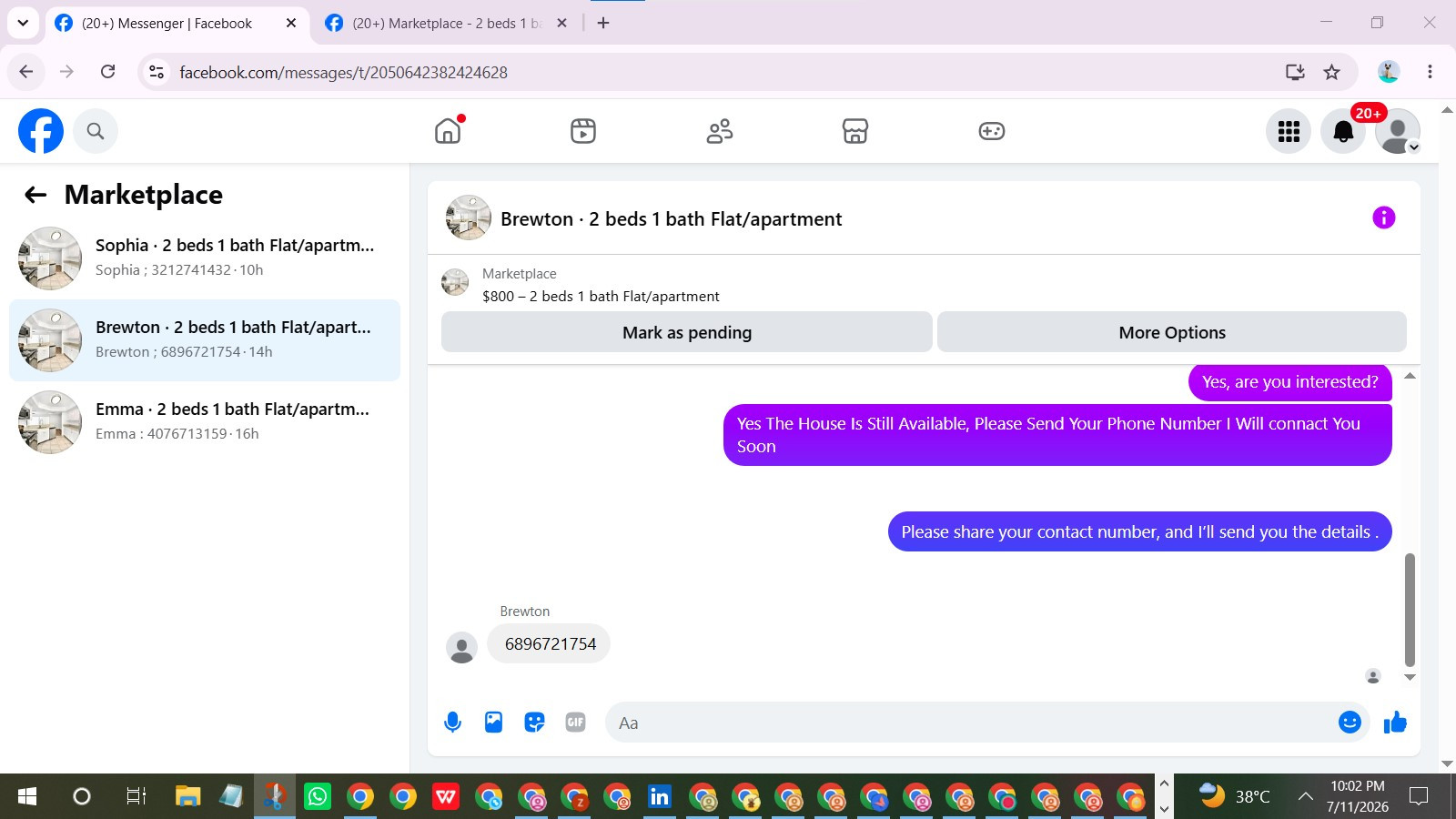Open Emma's 2 beds 1 bath conversation

pos(205,422)
